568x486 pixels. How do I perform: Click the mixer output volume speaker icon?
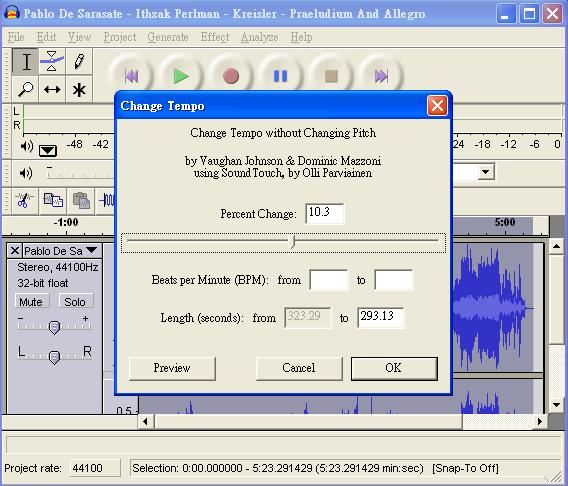click(26, 173)
